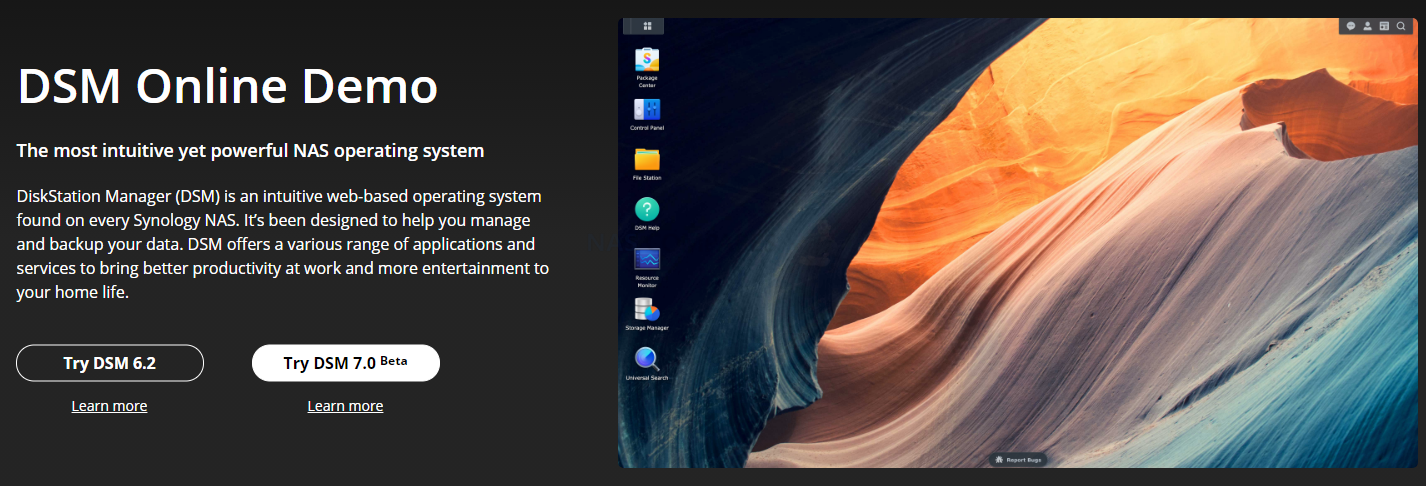1426x486 pixels.
Task: Open the Main Menu grid icon
Action: point(647,26)
